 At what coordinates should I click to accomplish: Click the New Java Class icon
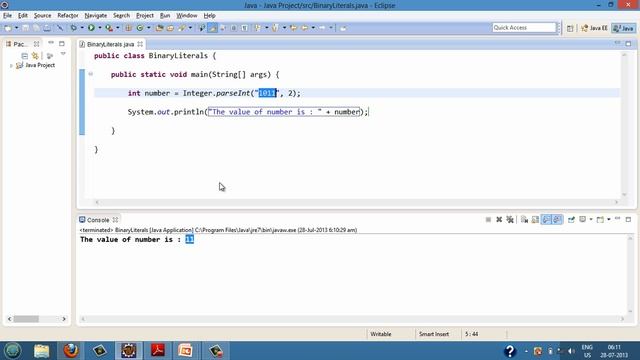pos(140,28)
